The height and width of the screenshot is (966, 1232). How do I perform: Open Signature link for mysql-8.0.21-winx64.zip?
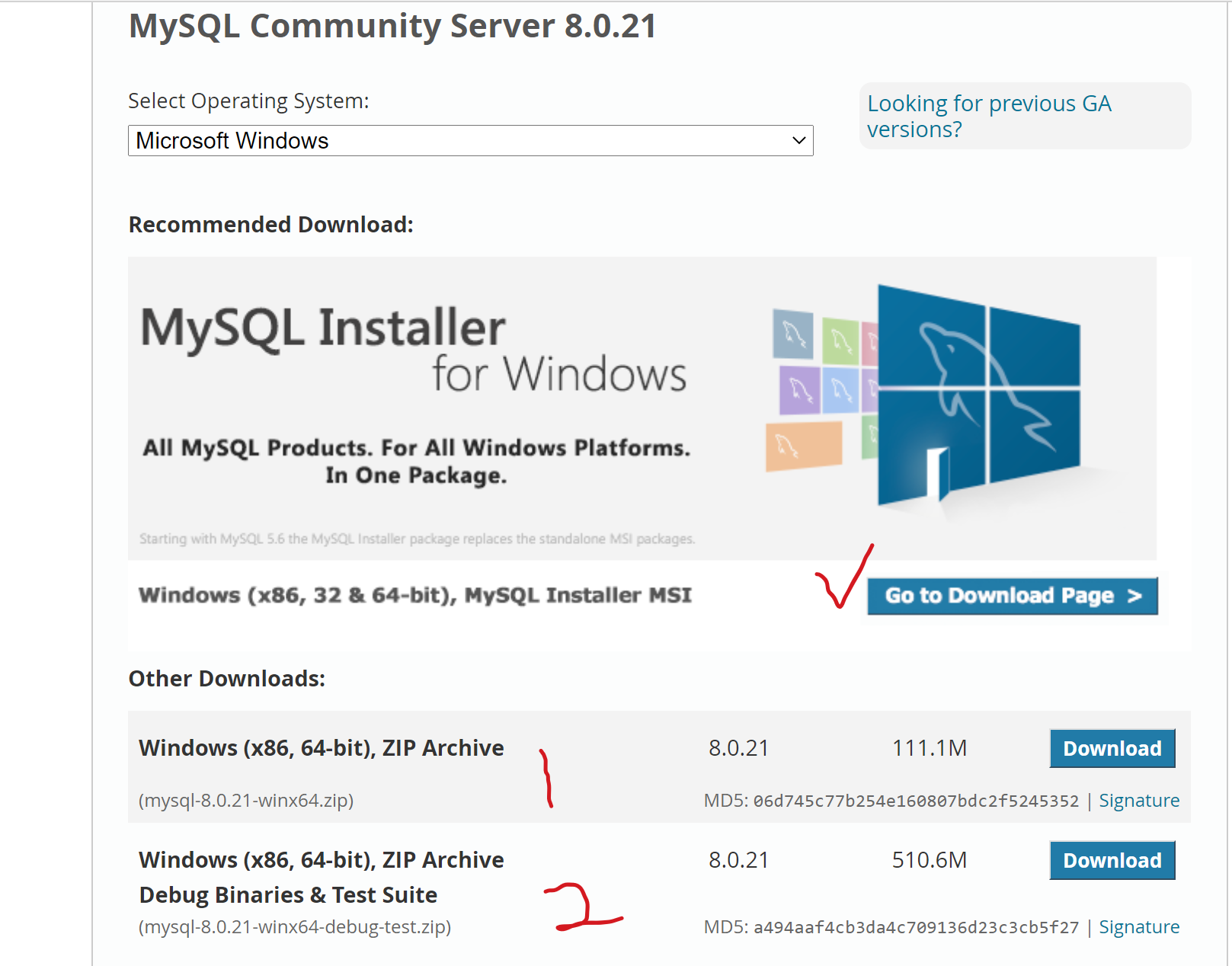(1139, 801)
